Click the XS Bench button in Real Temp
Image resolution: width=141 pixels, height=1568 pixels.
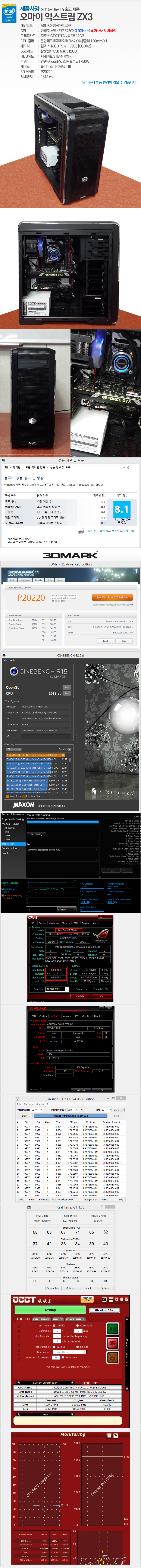pos(71,1288)
